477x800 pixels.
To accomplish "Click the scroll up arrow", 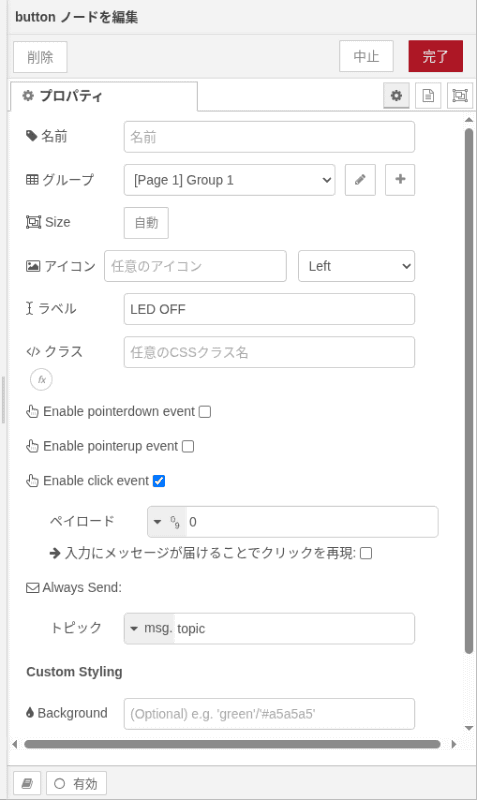I will pos(469,120).
